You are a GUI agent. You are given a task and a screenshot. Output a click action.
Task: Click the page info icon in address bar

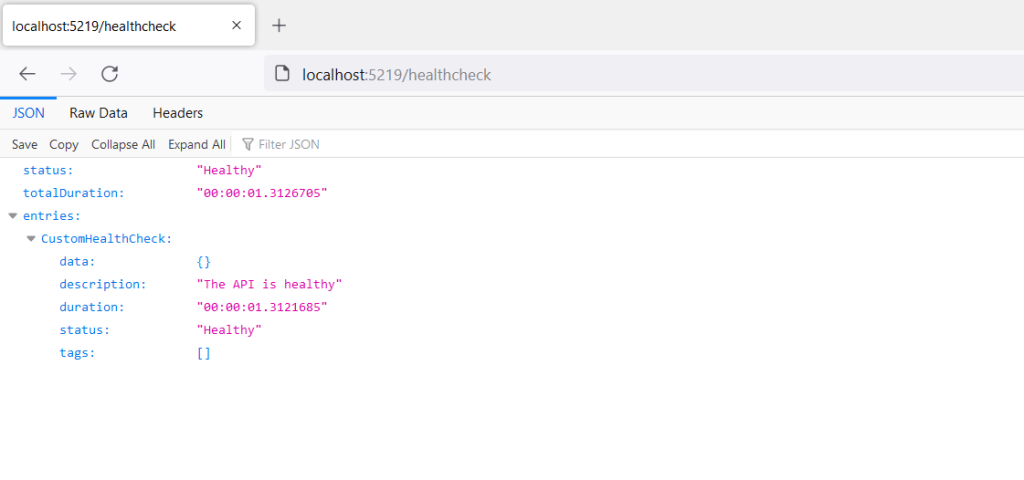coord(281,74)
